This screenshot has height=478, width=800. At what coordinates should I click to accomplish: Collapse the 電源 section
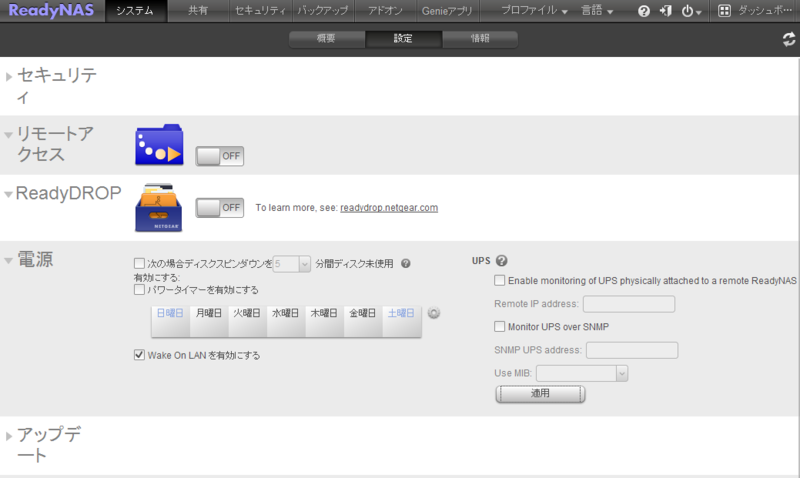click(9, 261)
